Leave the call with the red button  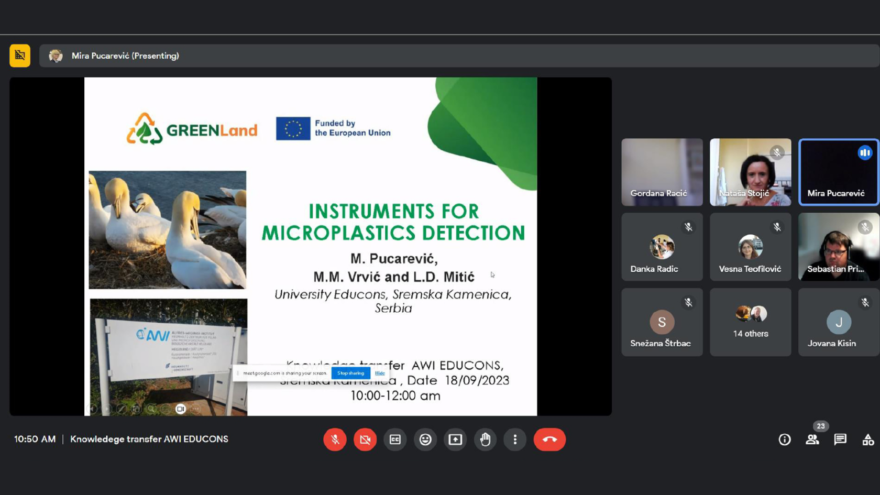click(x=549, y=439)
